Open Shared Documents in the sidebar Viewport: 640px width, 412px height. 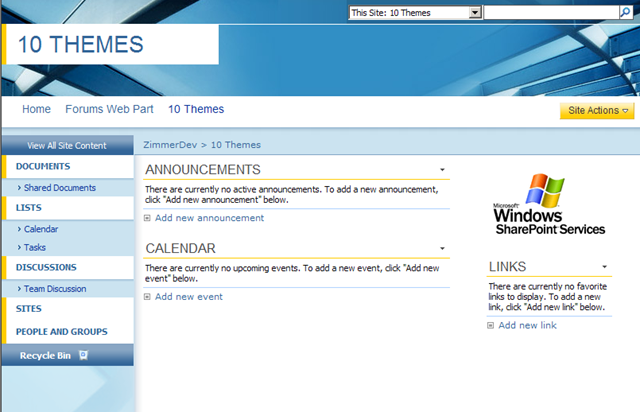60,187
